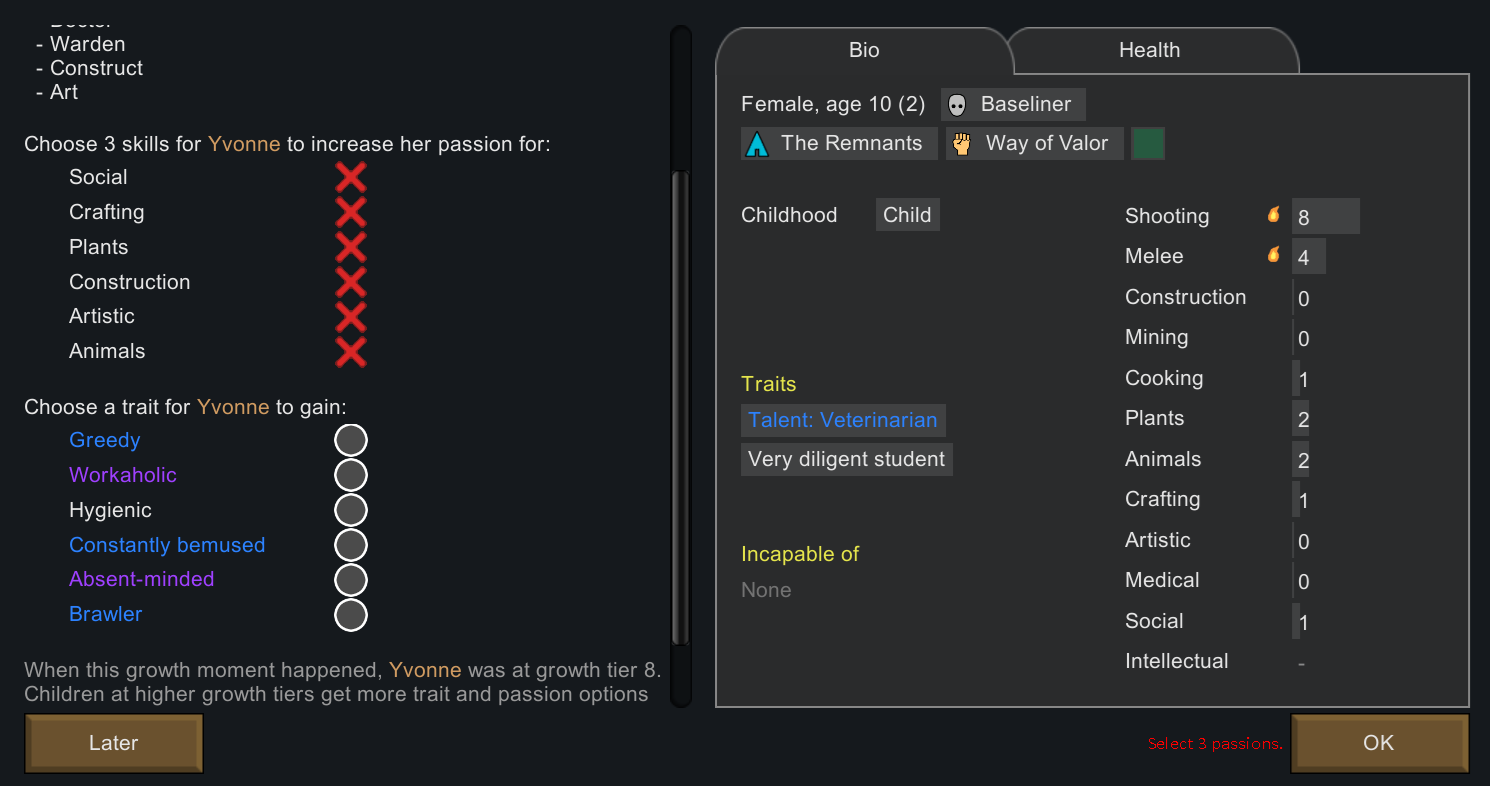Screen dimensions: 1490x786
Task: Click the green favorite color swatch
Action: (x=1148, y=144)
